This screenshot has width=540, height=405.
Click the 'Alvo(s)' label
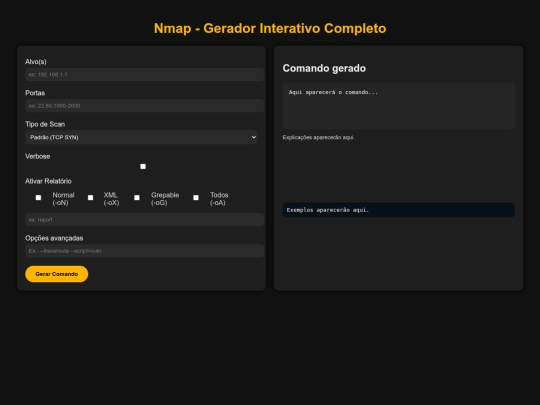[x=35, y=62]
